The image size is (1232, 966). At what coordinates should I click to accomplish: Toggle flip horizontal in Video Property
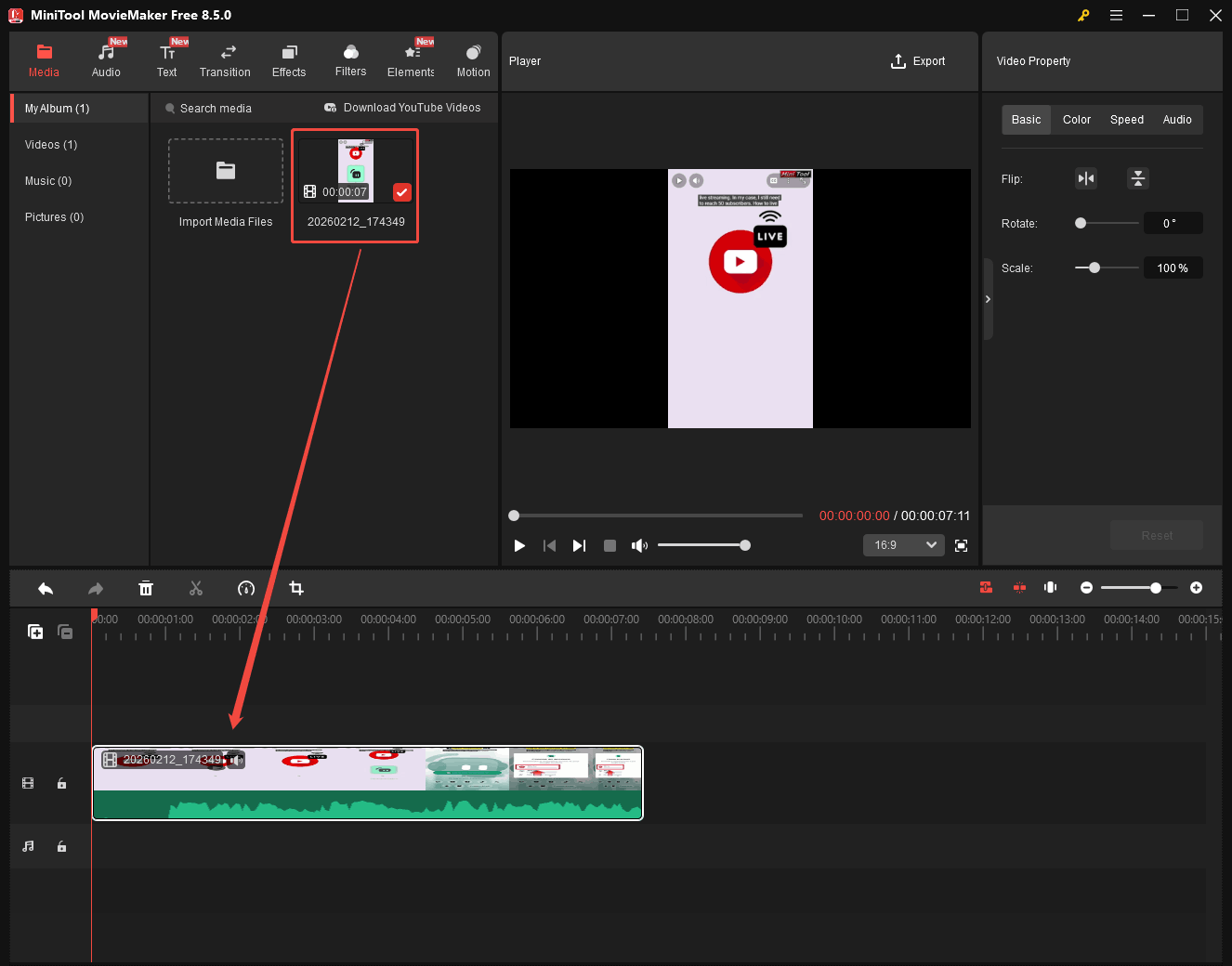click(1086, 177)
